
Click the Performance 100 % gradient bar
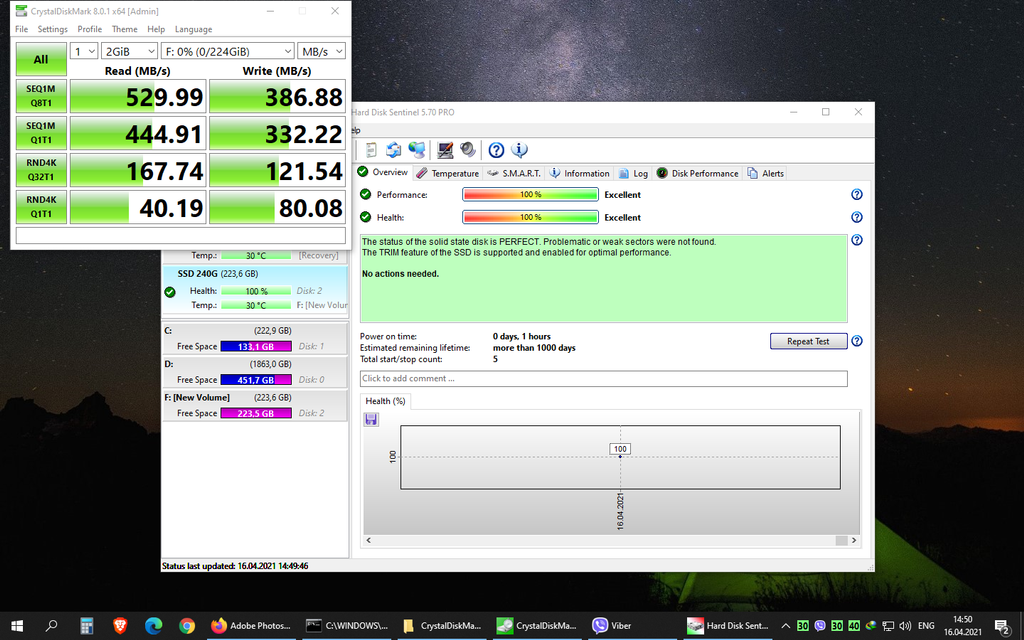coord(530,195)
